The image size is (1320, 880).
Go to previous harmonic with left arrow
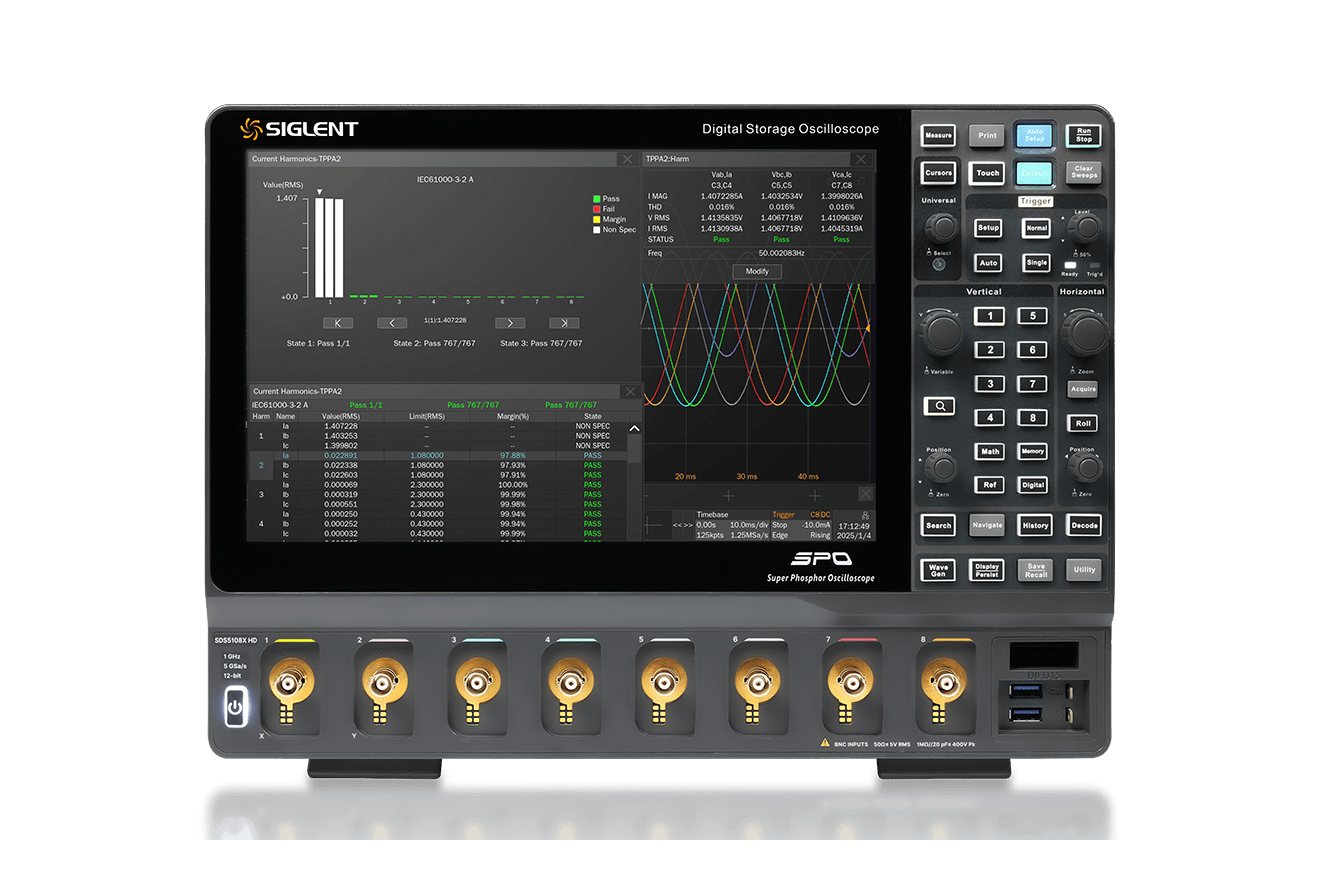click(x=392, y=323)
